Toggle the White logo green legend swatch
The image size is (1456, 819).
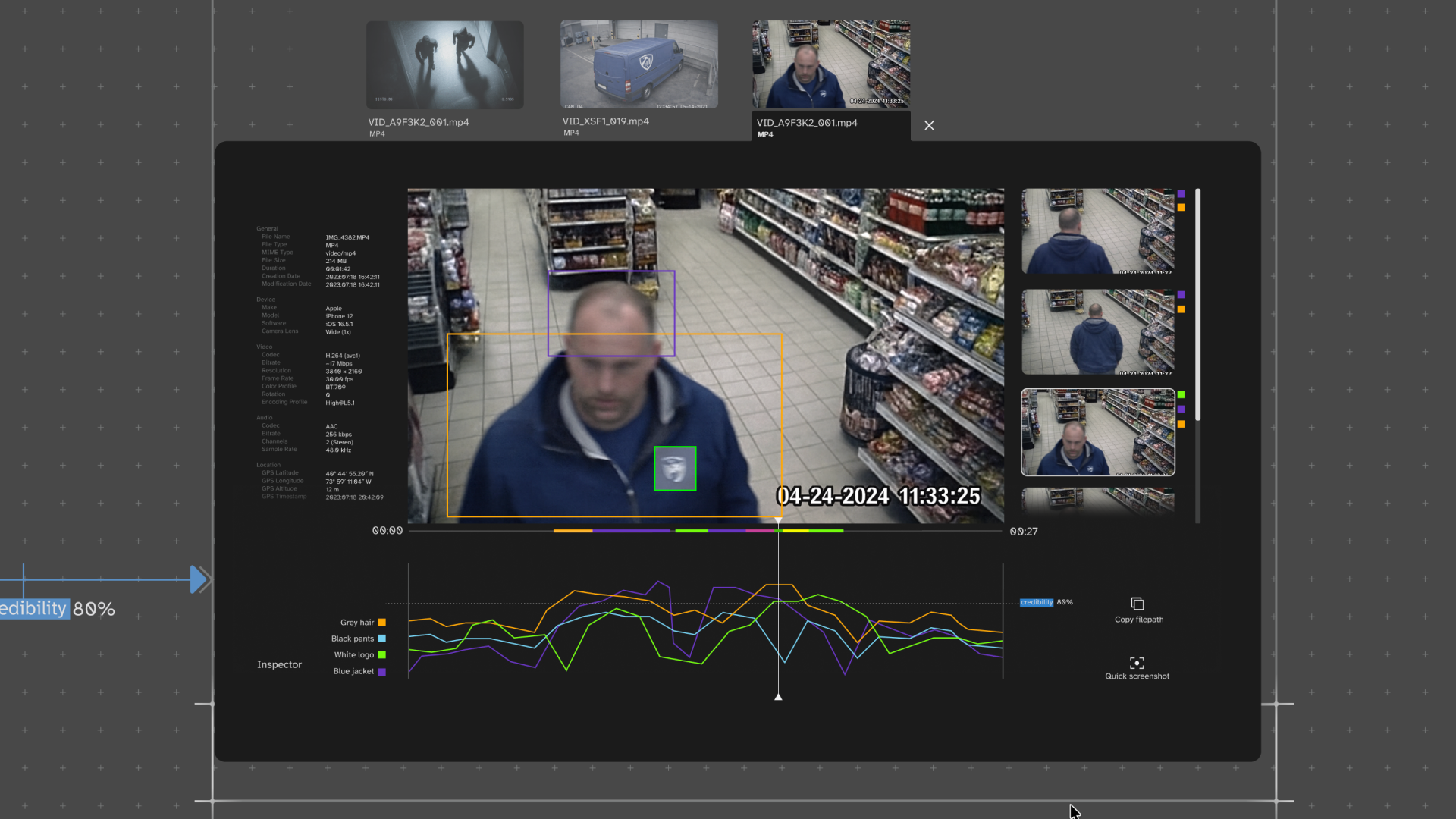[382, 655]
